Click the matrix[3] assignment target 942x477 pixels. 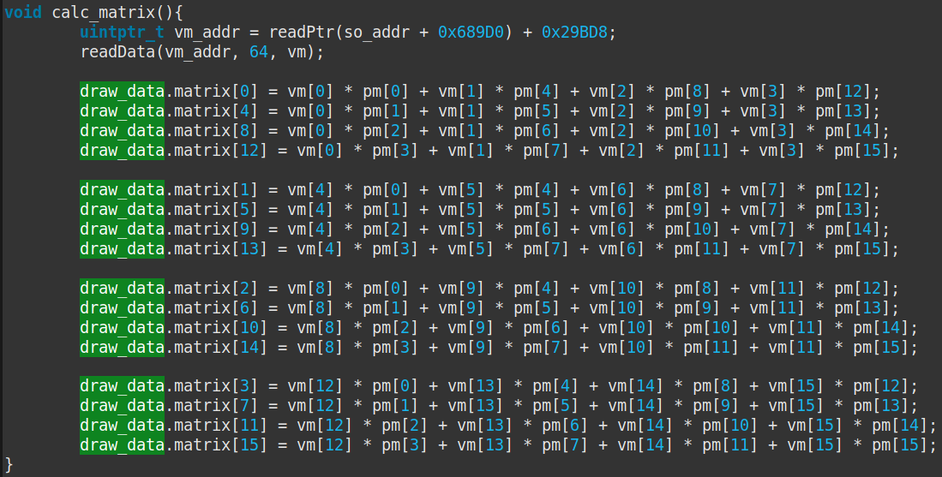point(216,386)
